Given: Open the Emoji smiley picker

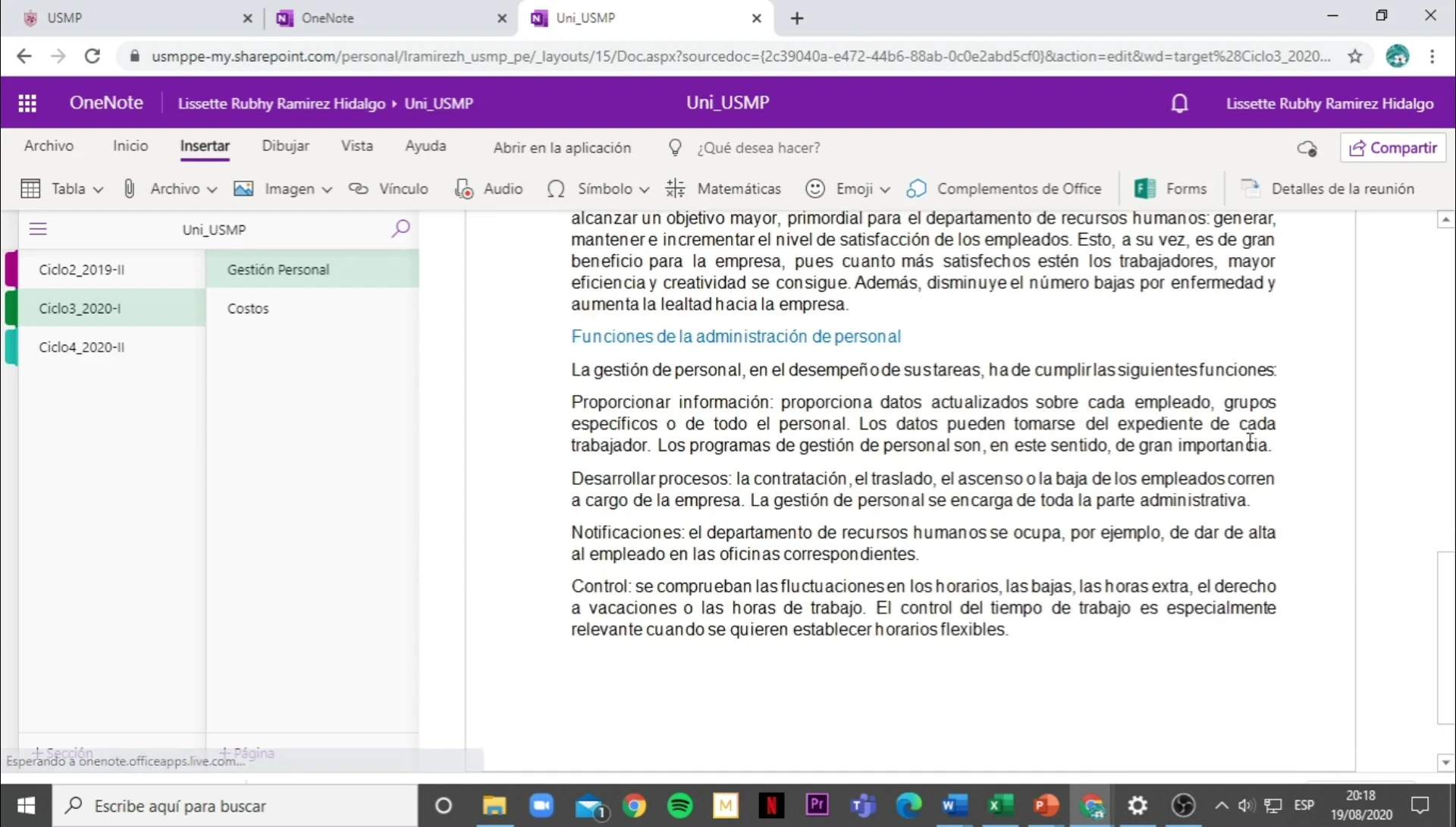Looking at the screenshot, I should [815, 189].
